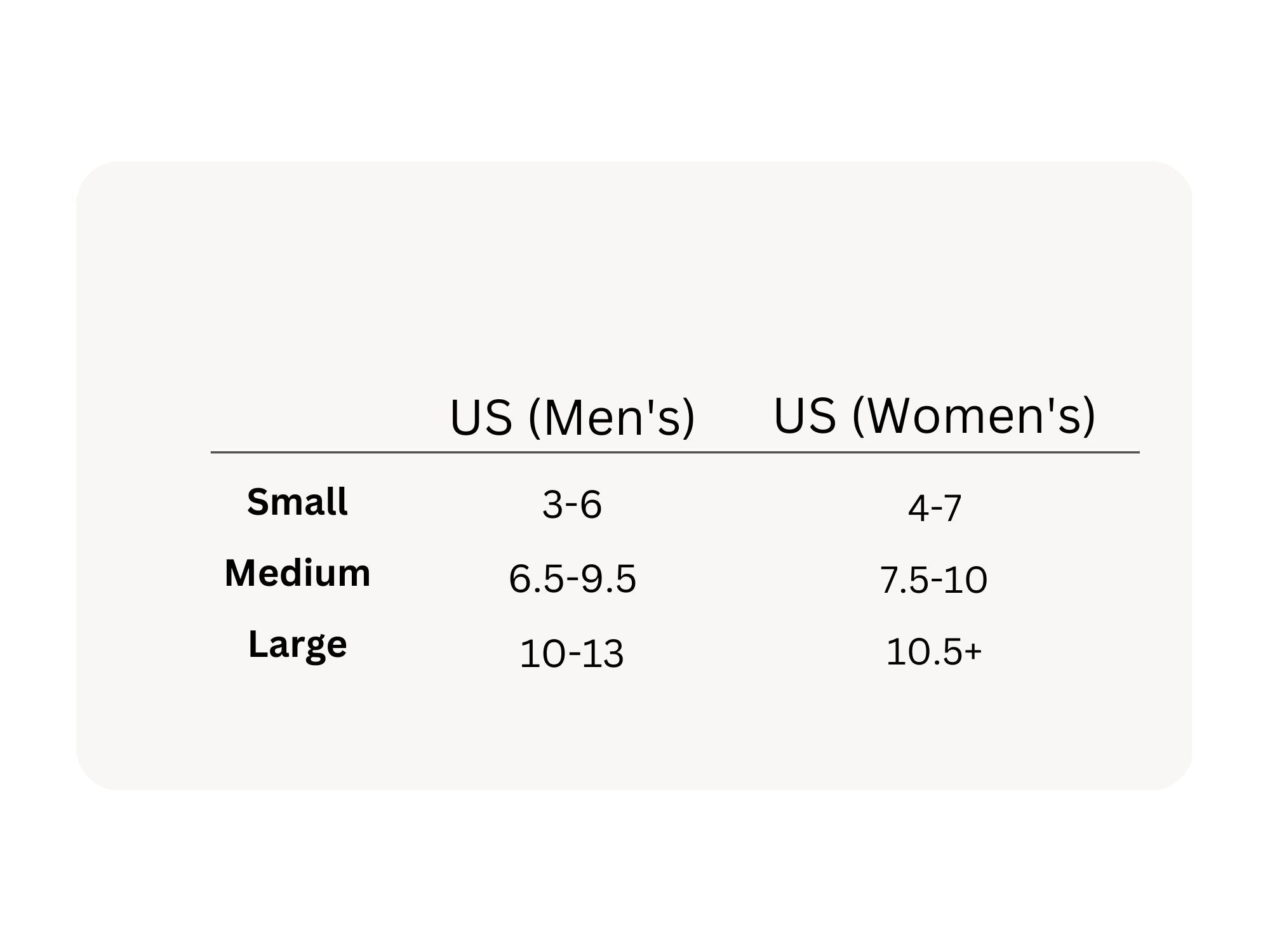Click the word "US" in the Men's header
The image size is (1270, 952).
481,418
